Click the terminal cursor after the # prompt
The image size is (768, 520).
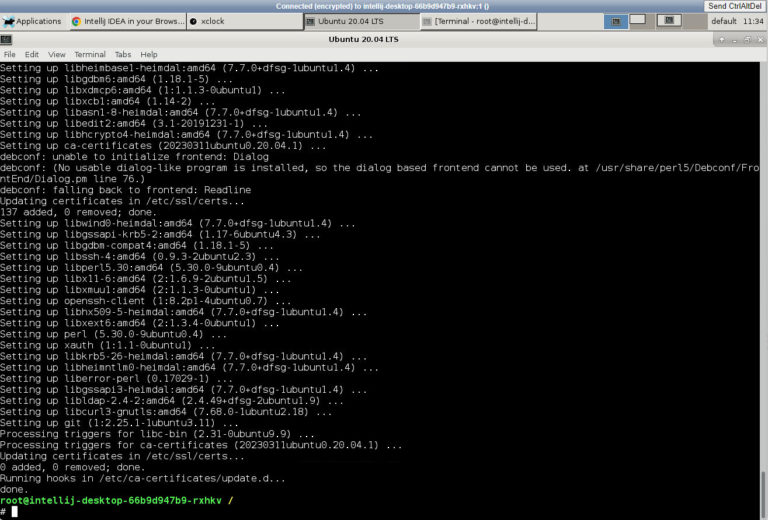[15, 512]
